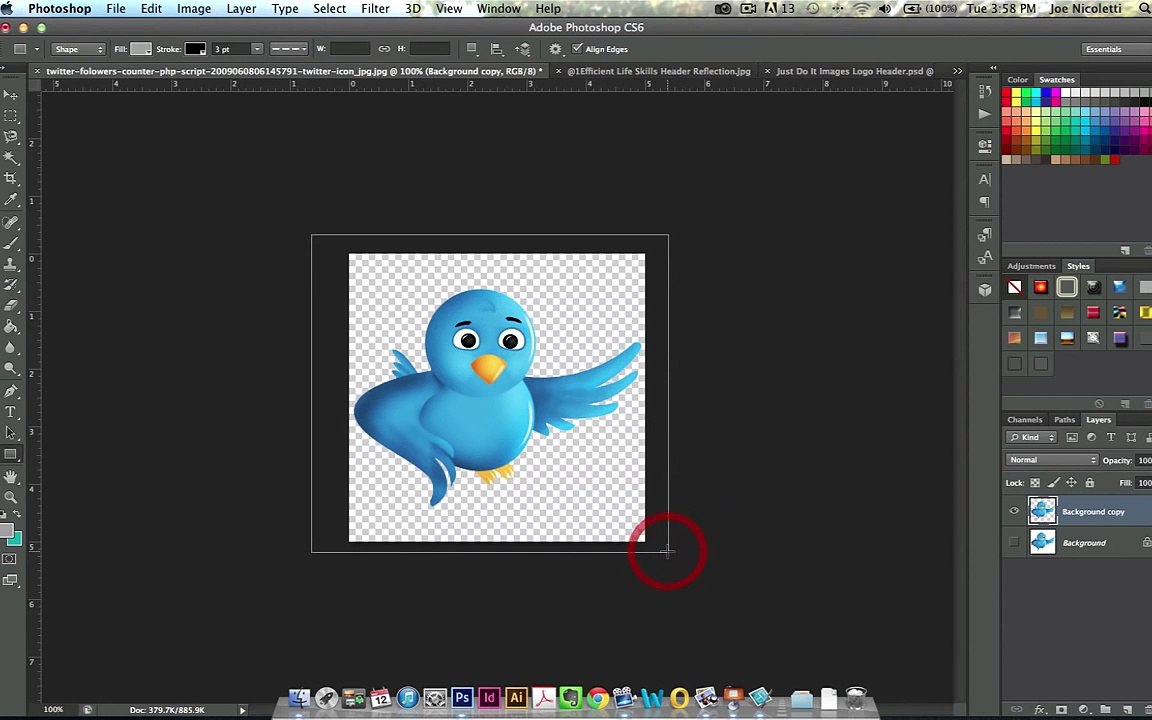Open the Normal blend mode dropdown
The image size is (1152, 720).
point(1051,460)
